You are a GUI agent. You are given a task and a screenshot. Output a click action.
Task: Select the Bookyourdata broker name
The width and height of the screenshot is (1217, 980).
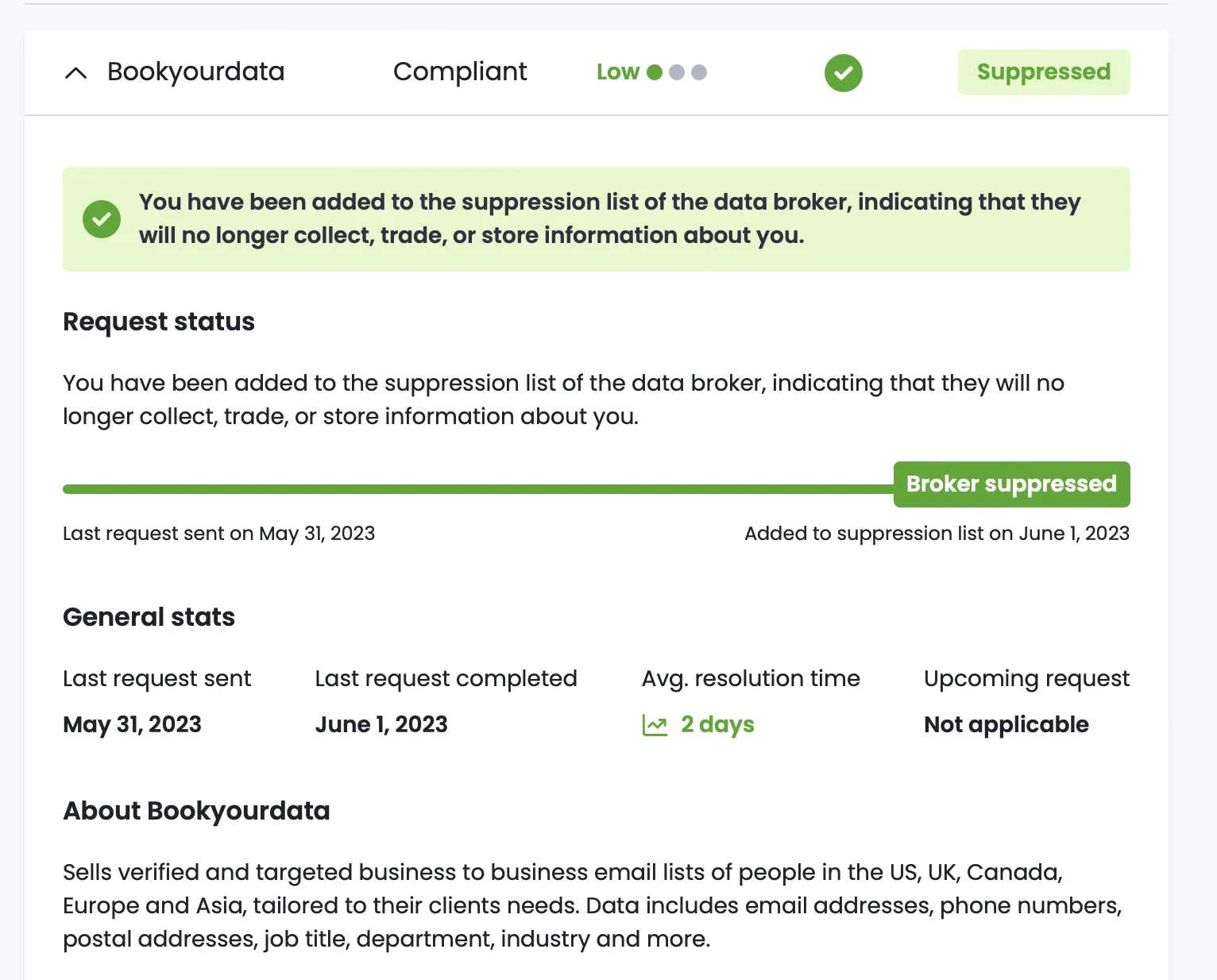pos(195,71)
